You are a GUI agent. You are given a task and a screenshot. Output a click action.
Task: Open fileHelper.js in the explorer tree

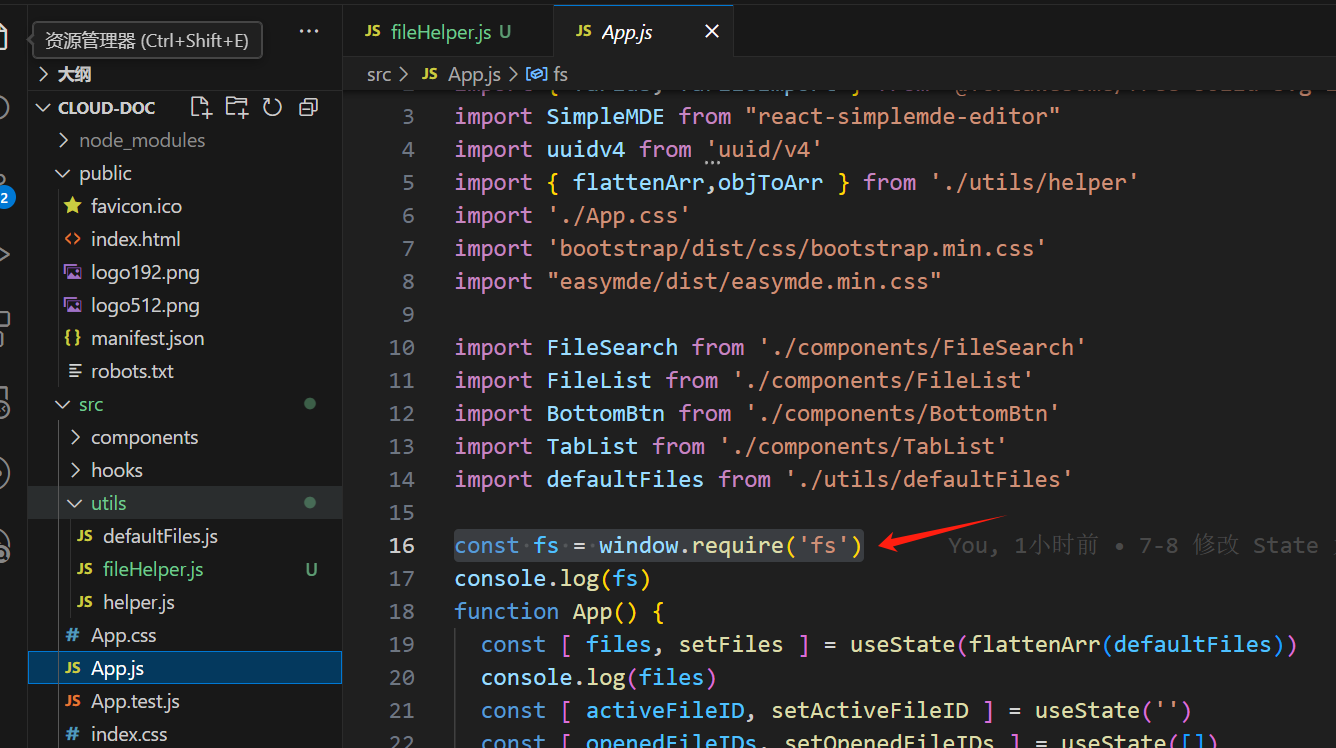pos(185,569)
